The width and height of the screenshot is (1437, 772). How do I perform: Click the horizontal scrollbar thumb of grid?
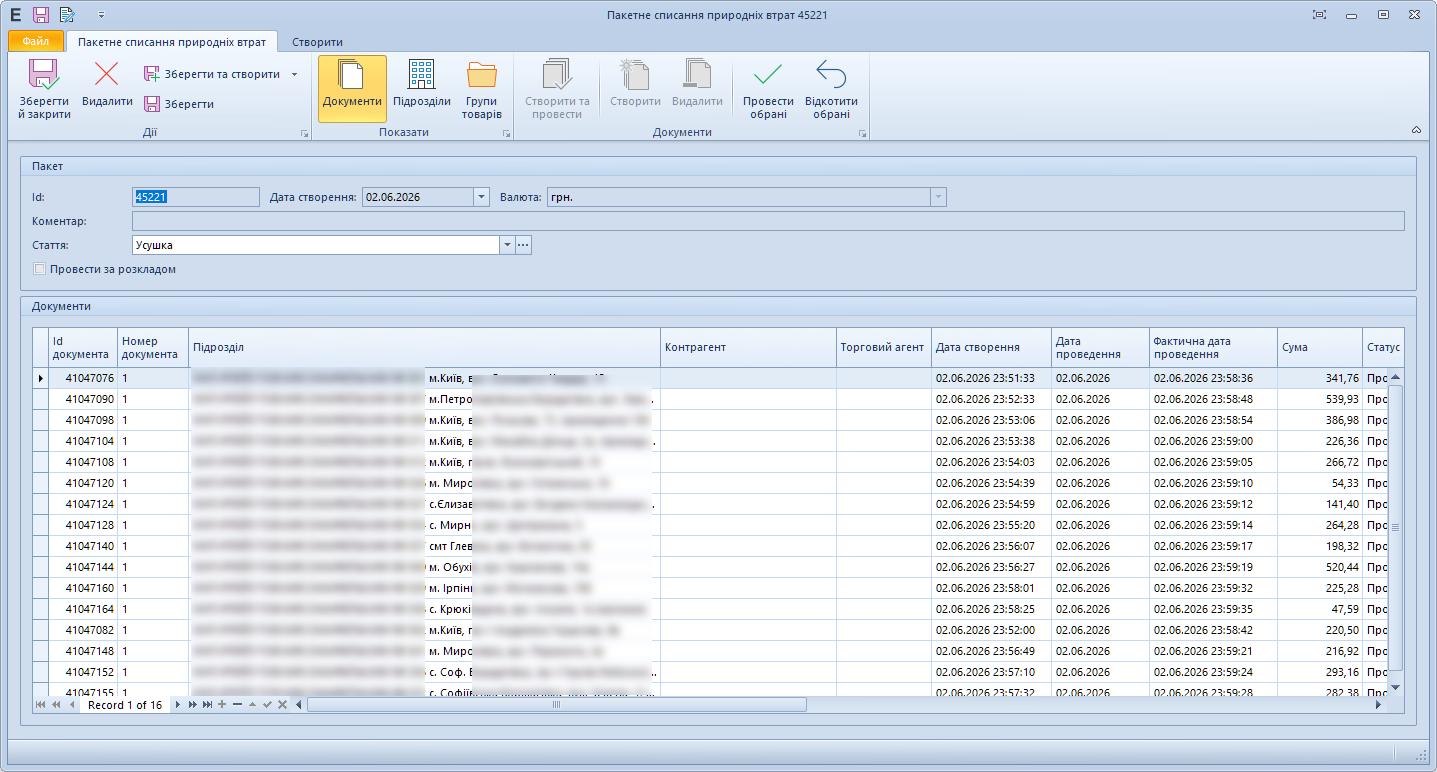(557, 705)
